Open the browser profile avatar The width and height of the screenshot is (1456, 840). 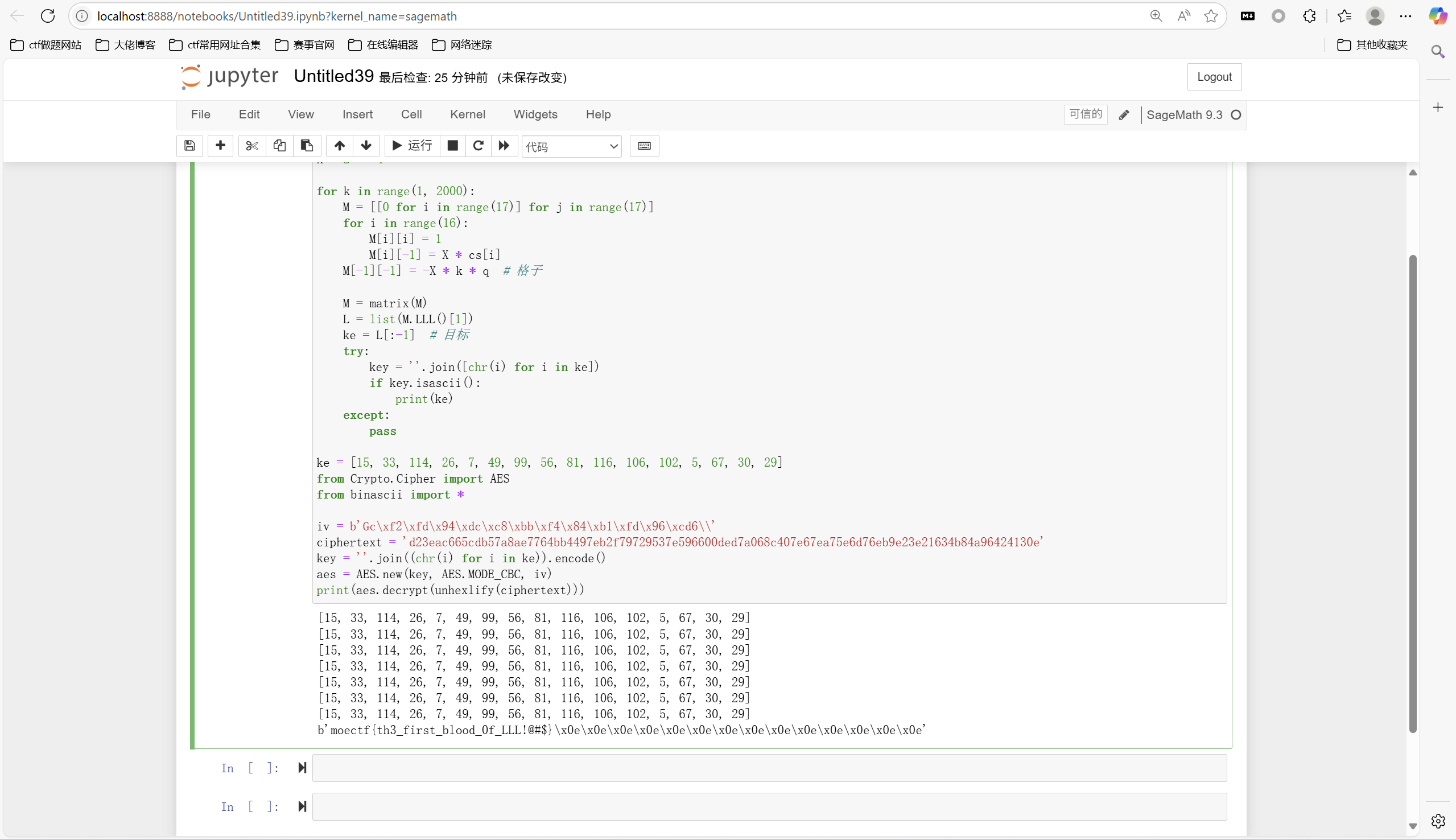coord(1375,16)
